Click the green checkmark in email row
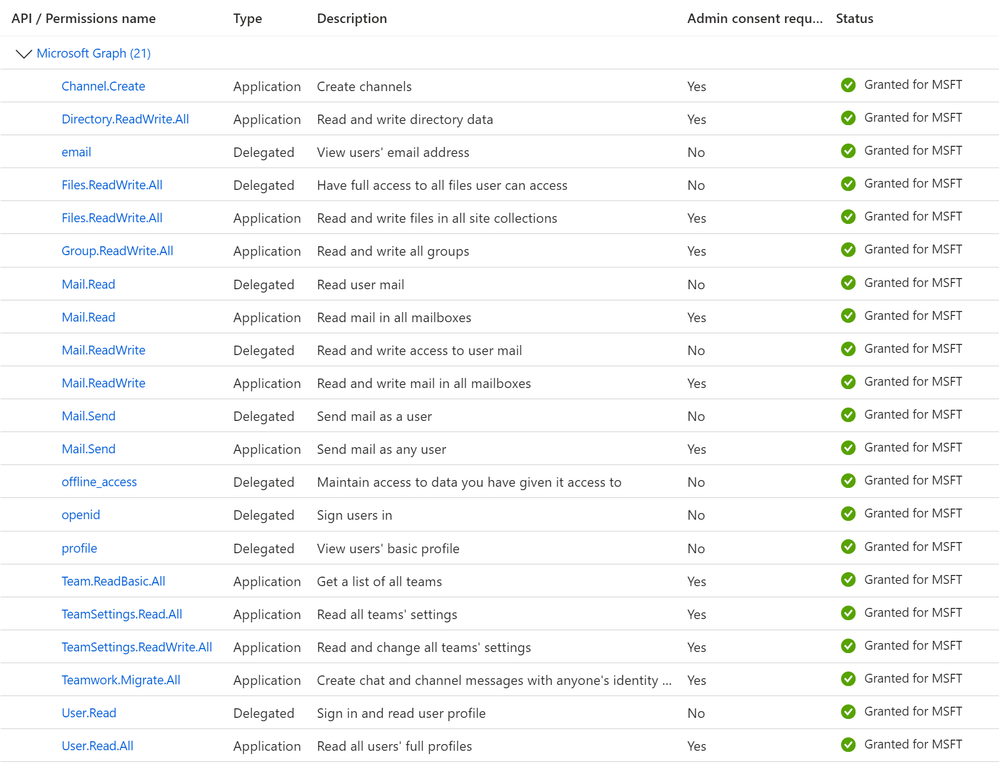The width and height of the screenshot is (999, 776). 848,151
